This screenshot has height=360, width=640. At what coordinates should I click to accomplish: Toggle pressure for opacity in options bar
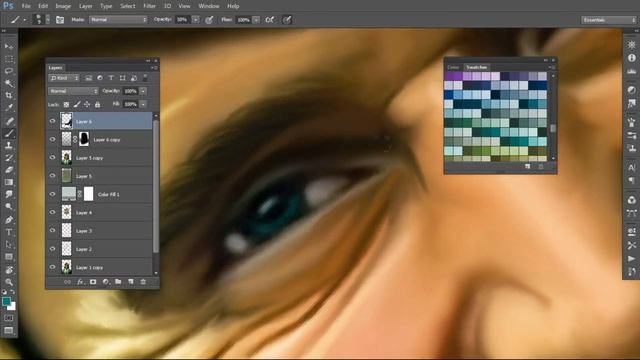(x=209, y=20)
